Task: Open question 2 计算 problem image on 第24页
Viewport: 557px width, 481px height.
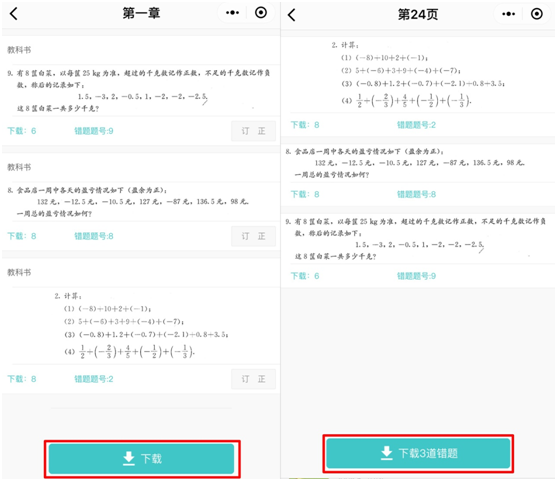Action: click(x=418, y=75)
